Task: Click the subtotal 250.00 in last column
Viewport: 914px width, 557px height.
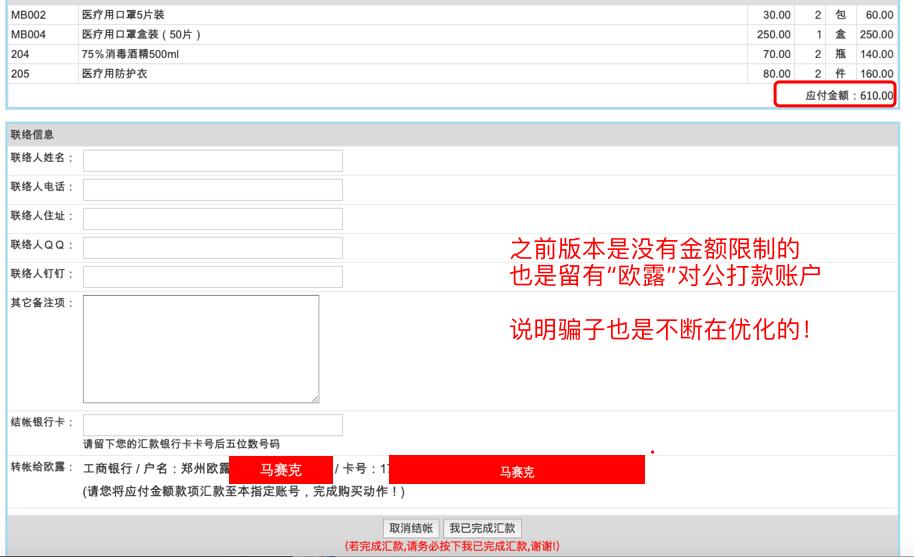Action: point(876,34)
